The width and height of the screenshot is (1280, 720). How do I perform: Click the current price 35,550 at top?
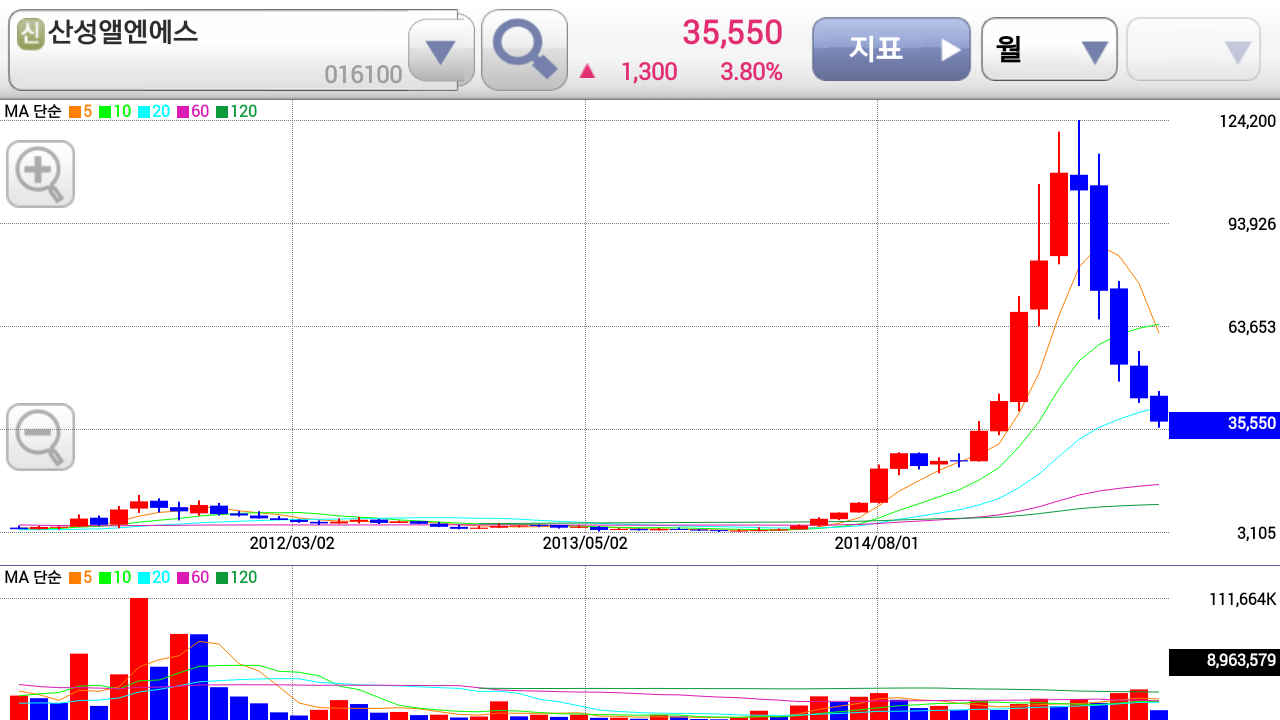point(732,33)
